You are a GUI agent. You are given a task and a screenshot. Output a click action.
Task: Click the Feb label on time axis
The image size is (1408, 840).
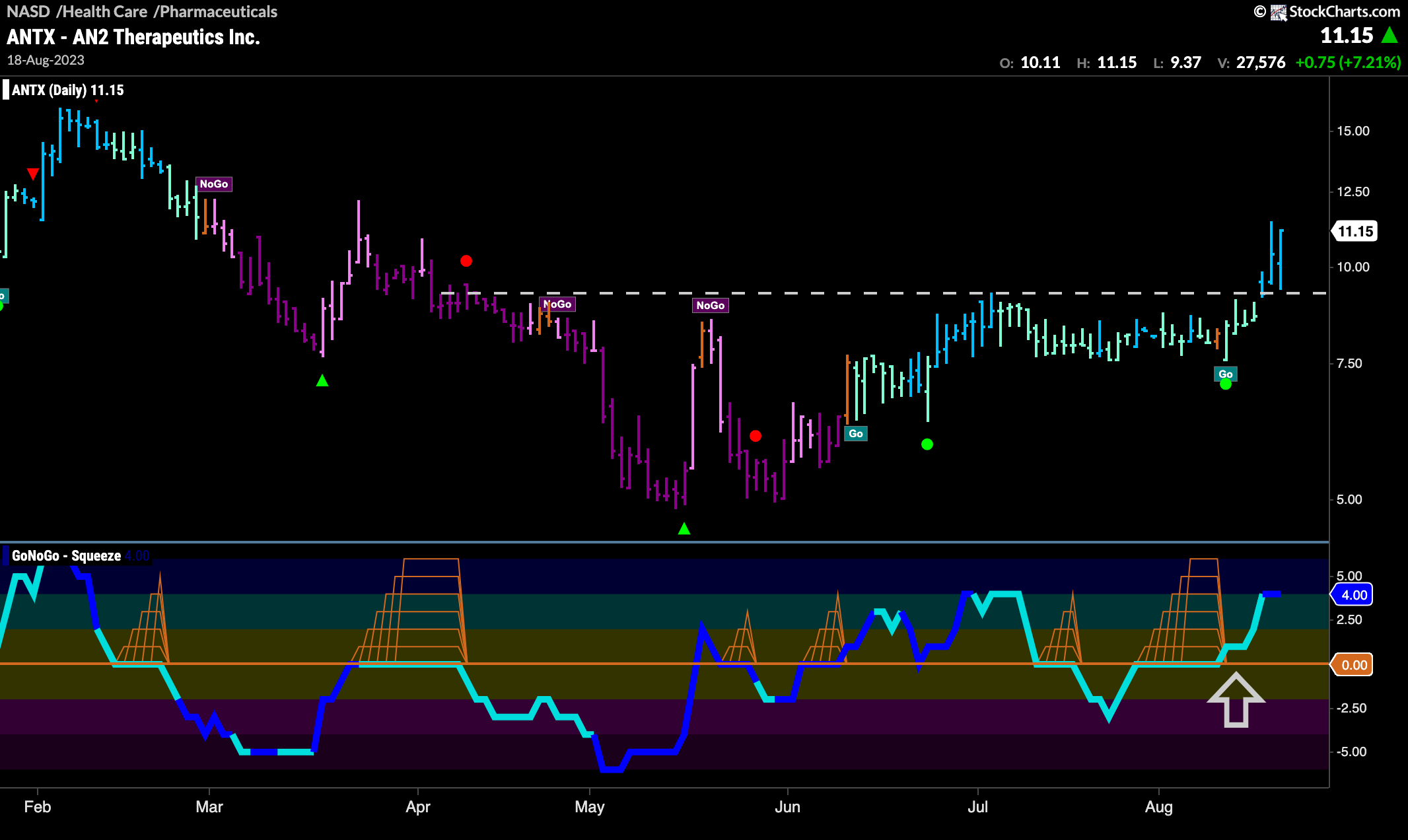(38, 807)
